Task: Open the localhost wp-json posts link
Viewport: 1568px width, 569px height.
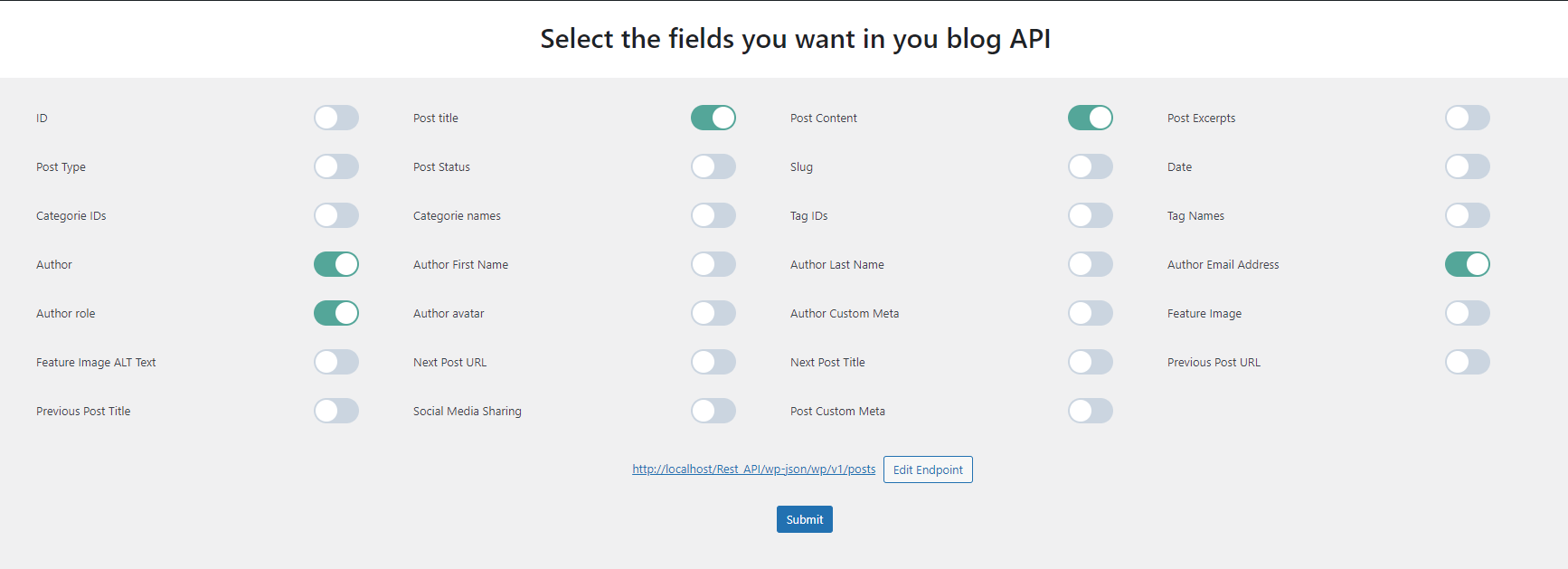Action: (754, 469)
